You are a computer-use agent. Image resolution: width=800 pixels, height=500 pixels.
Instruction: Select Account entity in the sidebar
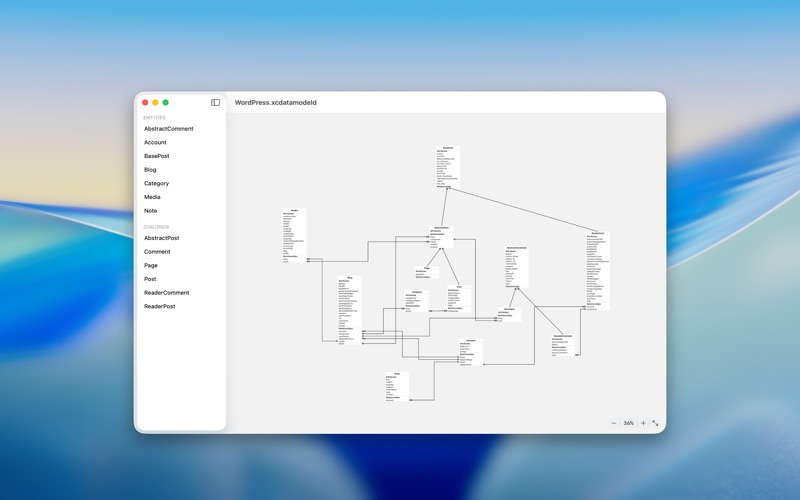point(155,142)
